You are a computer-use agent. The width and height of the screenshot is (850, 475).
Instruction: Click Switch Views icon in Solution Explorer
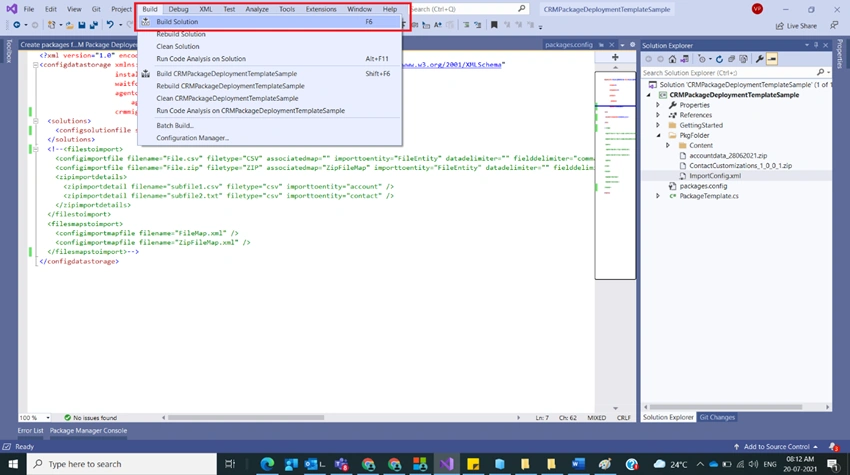pos(685,59)
